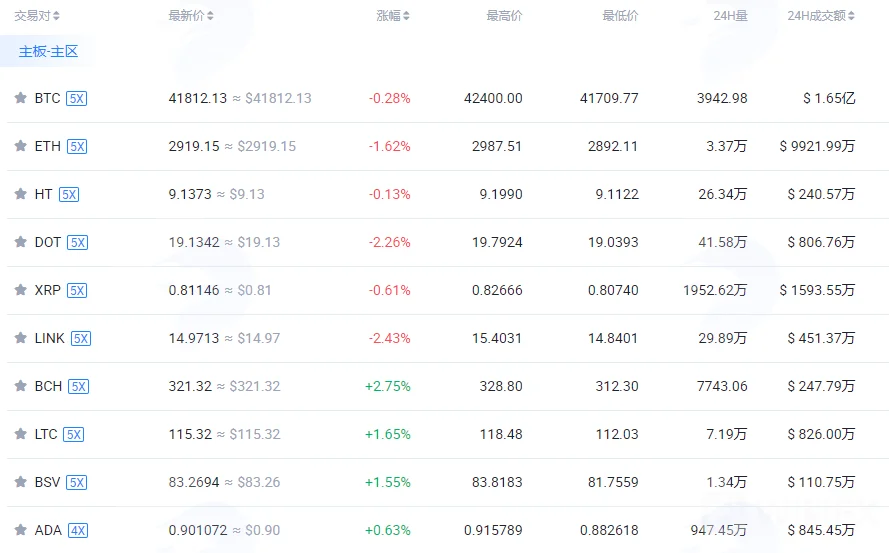Click the 24H量 column header

(x=730, y=16)
